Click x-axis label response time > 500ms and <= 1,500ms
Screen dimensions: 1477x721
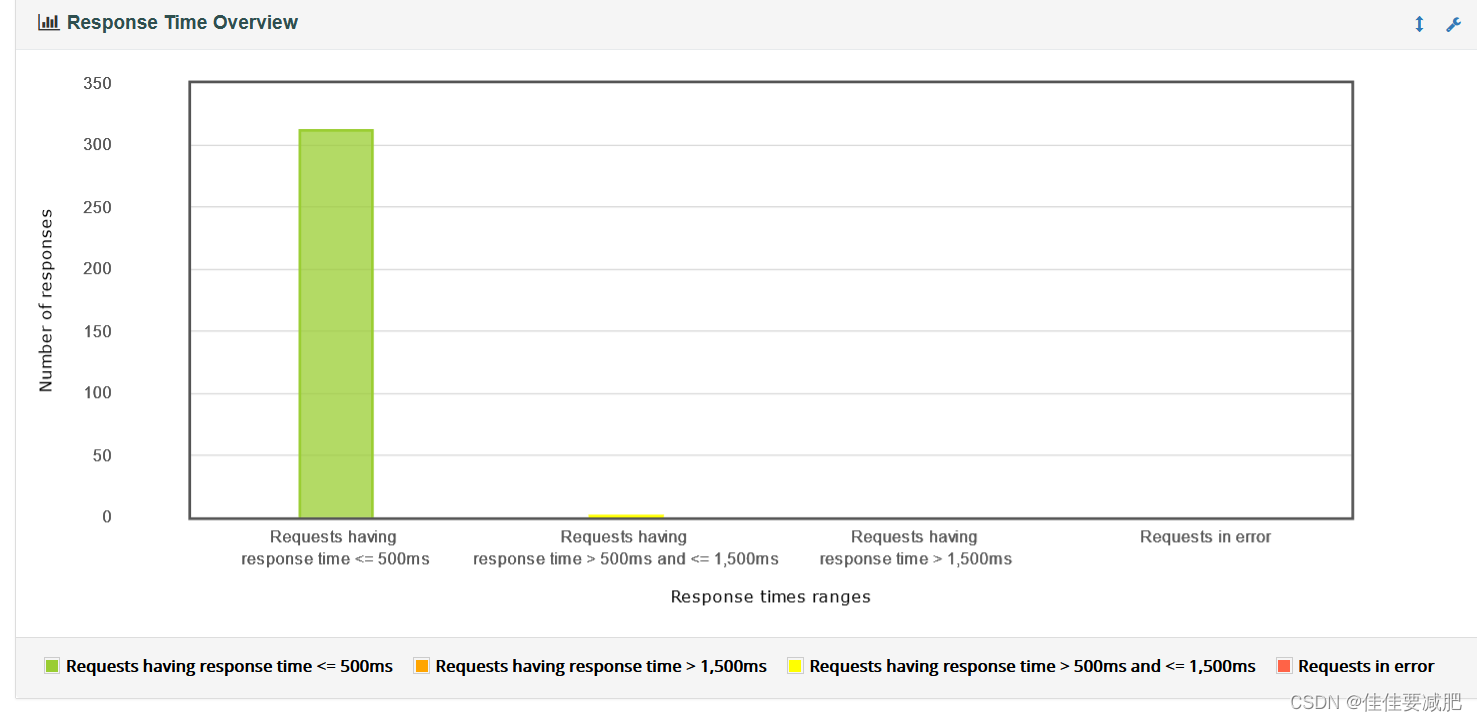[625, 548]
